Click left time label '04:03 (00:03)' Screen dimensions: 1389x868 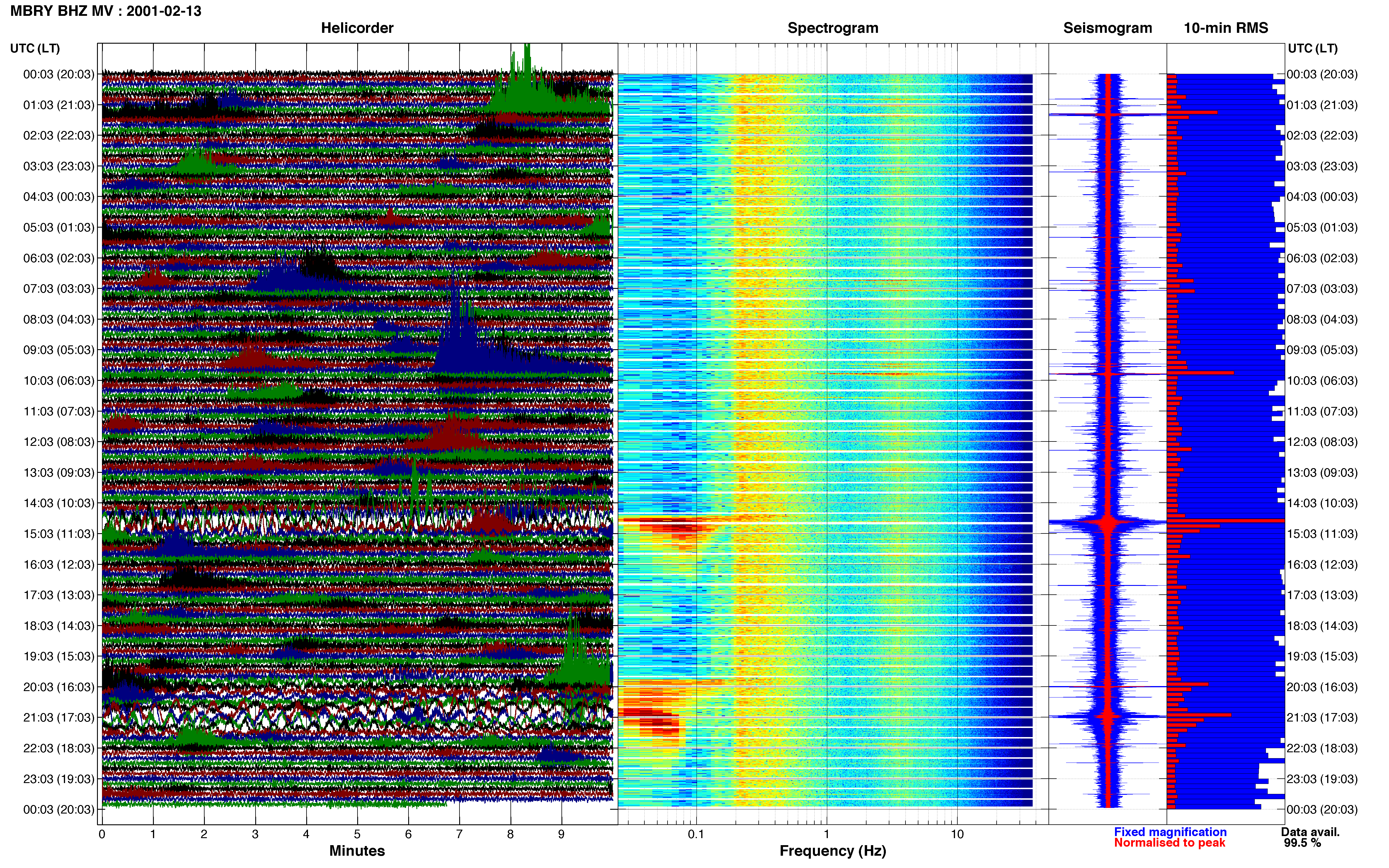59,196
